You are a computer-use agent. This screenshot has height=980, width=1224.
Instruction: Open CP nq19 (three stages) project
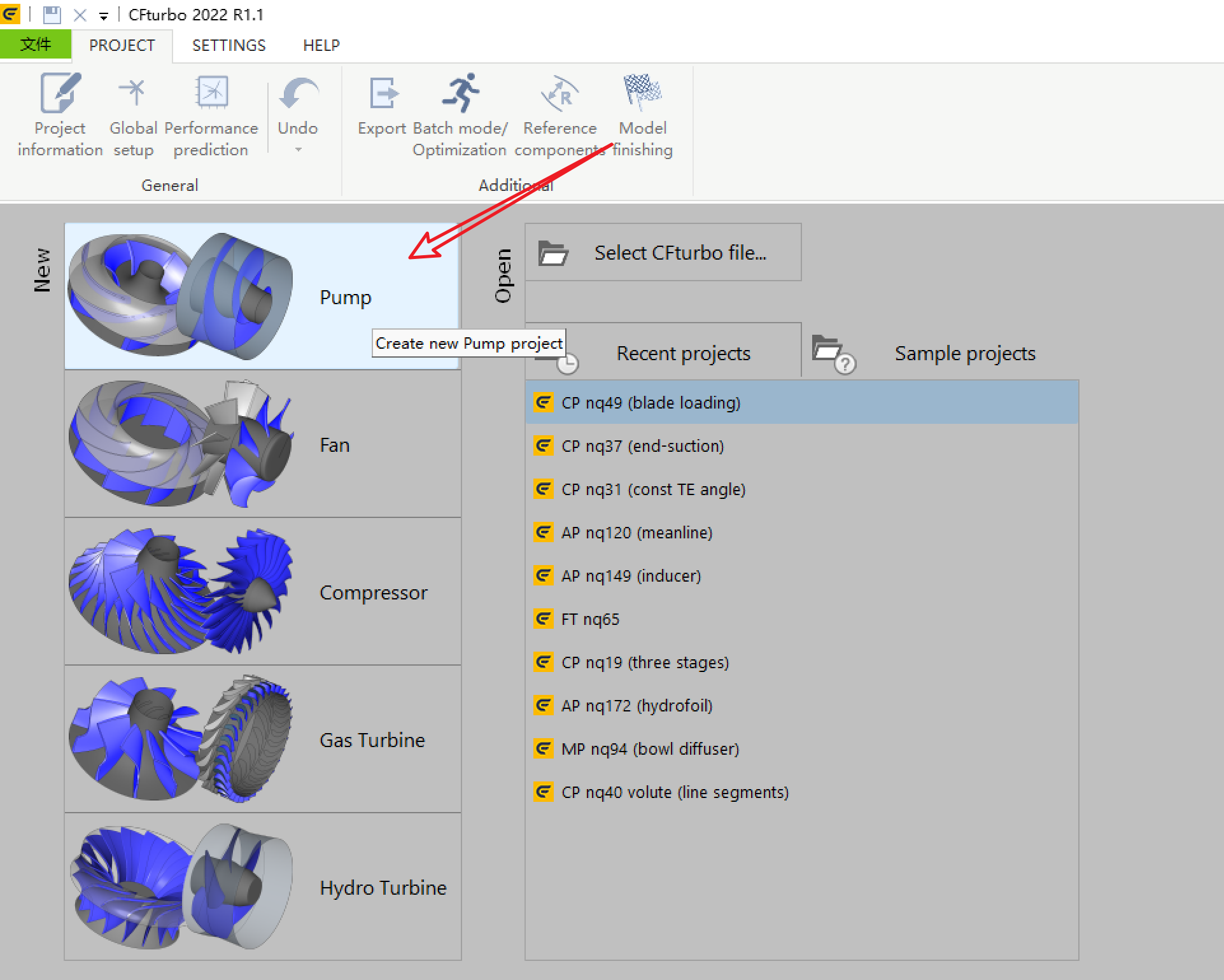pos(802,662)
